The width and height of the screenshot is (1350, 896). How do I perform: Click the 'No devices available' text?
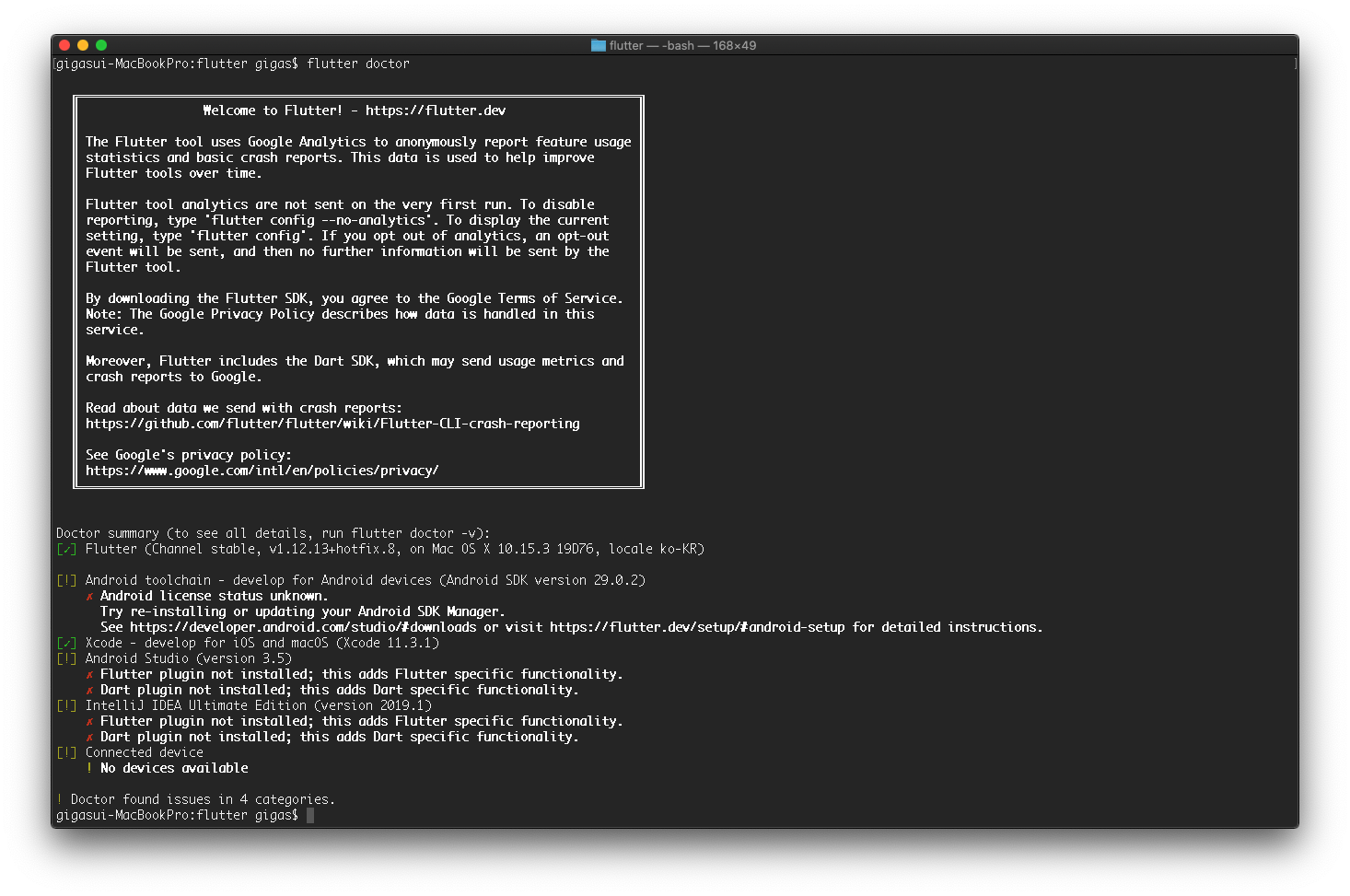174,768
